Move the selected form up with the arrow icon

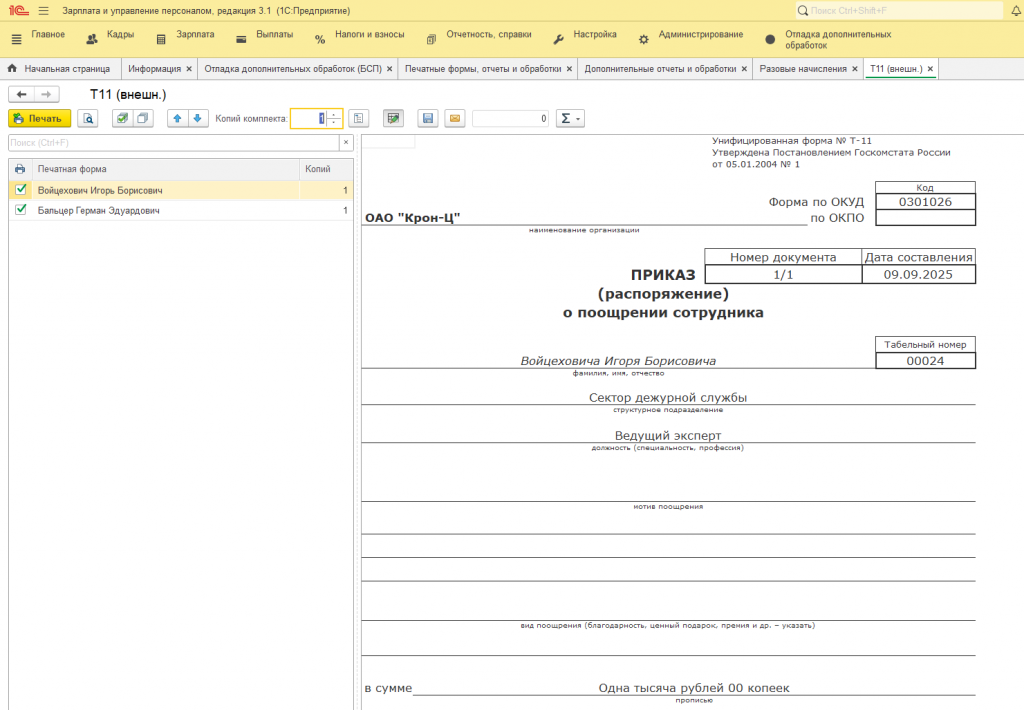coord(177,118)
